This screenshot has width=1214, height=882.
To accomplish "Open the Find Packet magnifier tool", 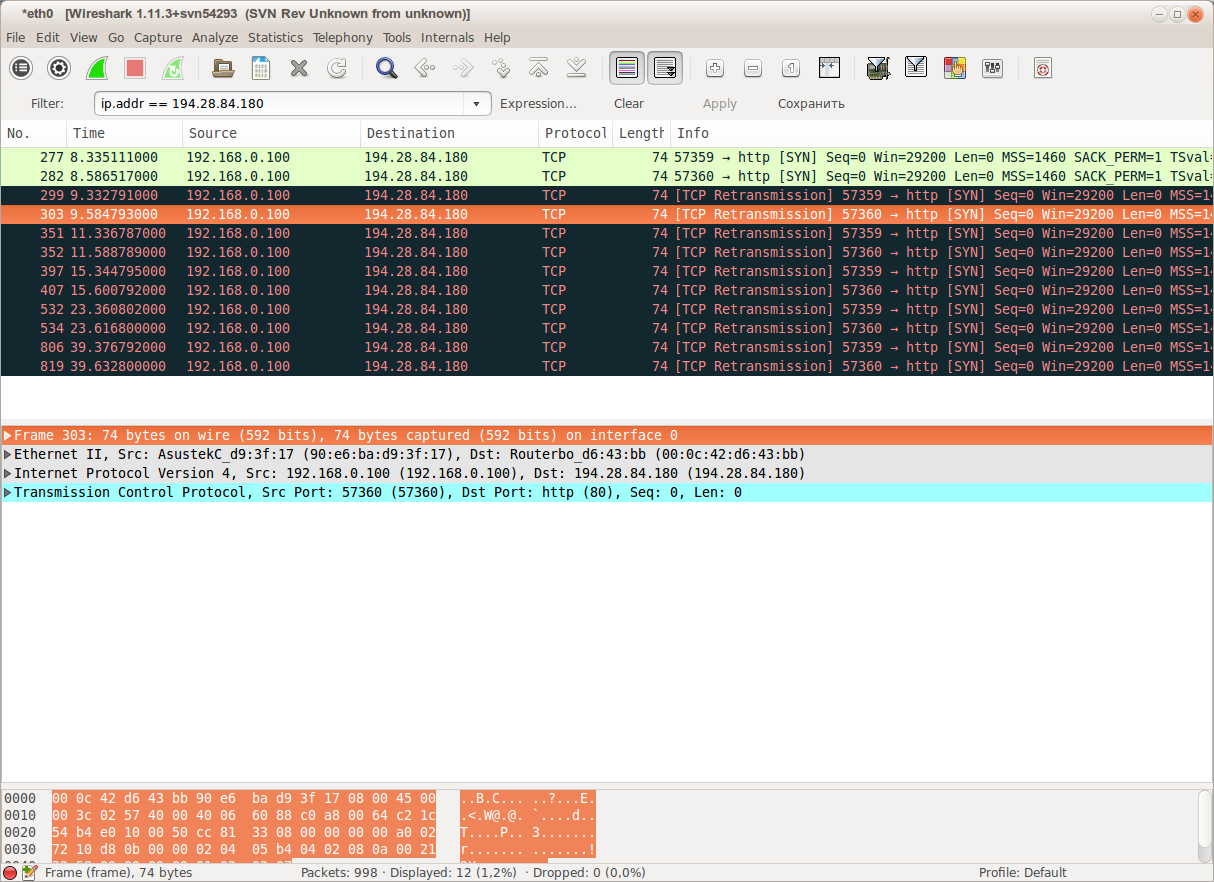I will point(386,68).
